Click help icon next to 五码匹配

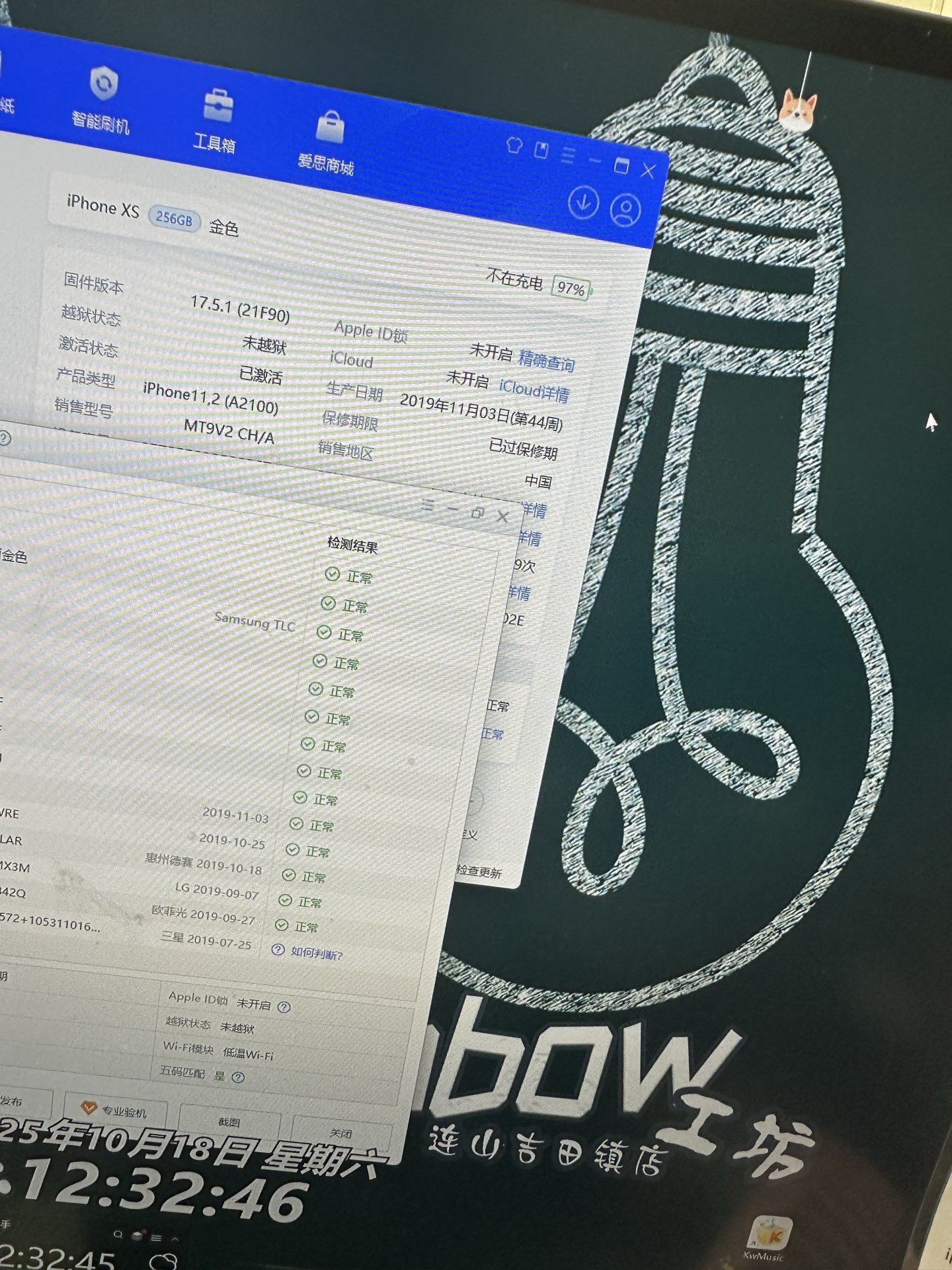click(x=239, y=1078)
